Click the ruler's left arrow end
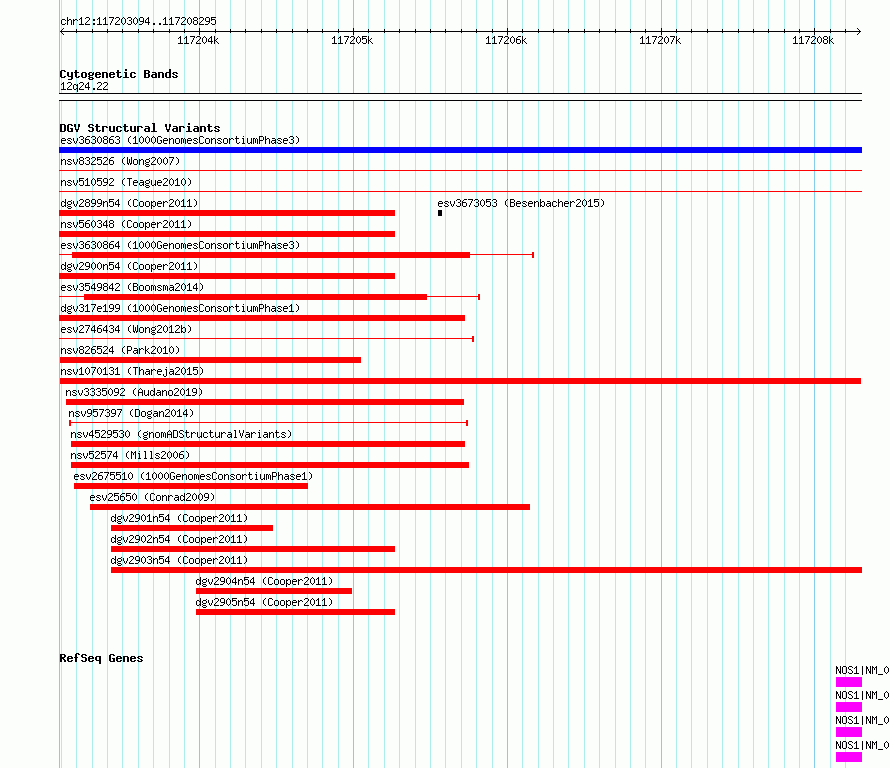This screenshot has width=890, height=768. pyautogui.click(x=62, y=31)
